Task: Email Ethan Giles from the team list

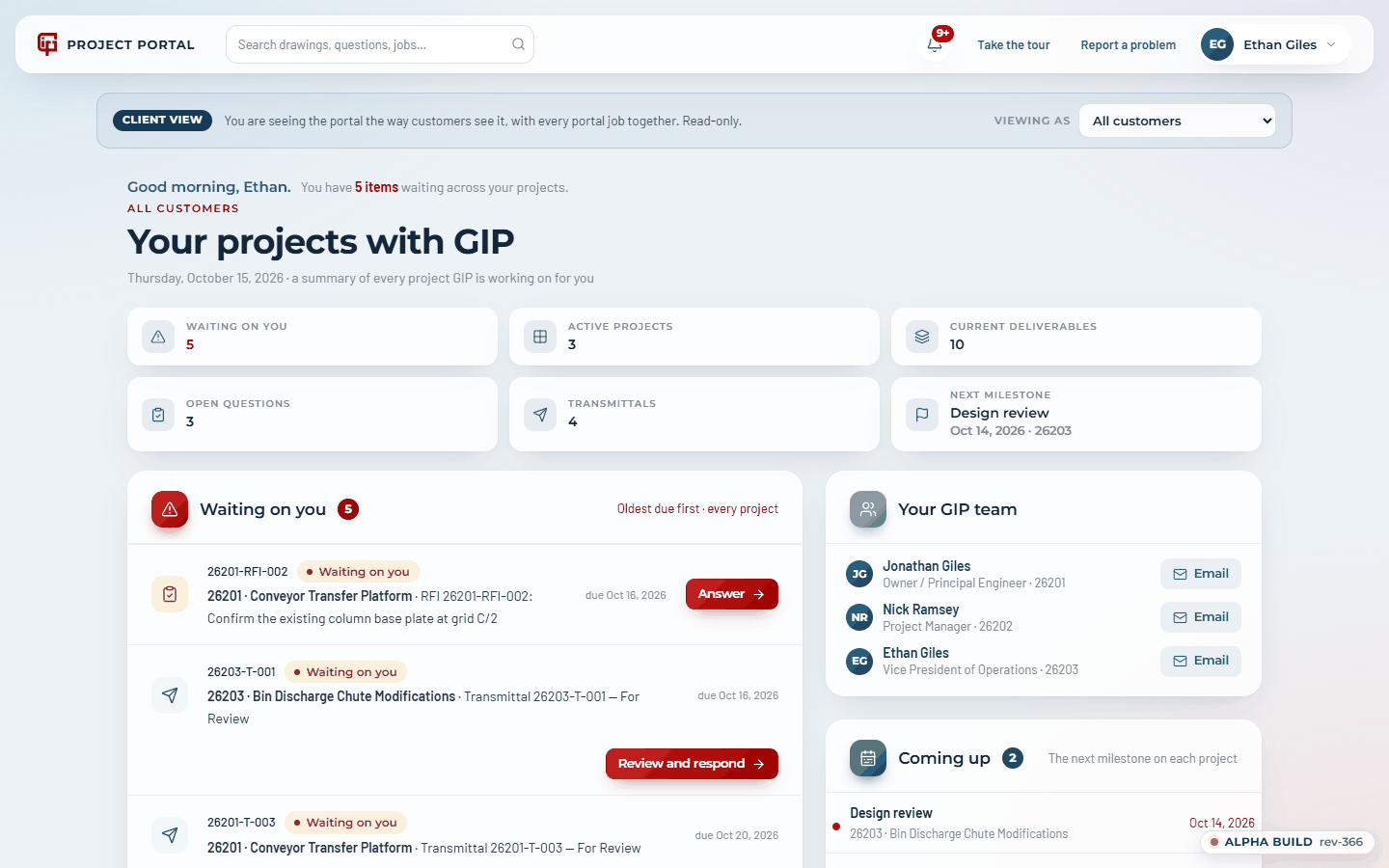Action: tap(1201, 661)
